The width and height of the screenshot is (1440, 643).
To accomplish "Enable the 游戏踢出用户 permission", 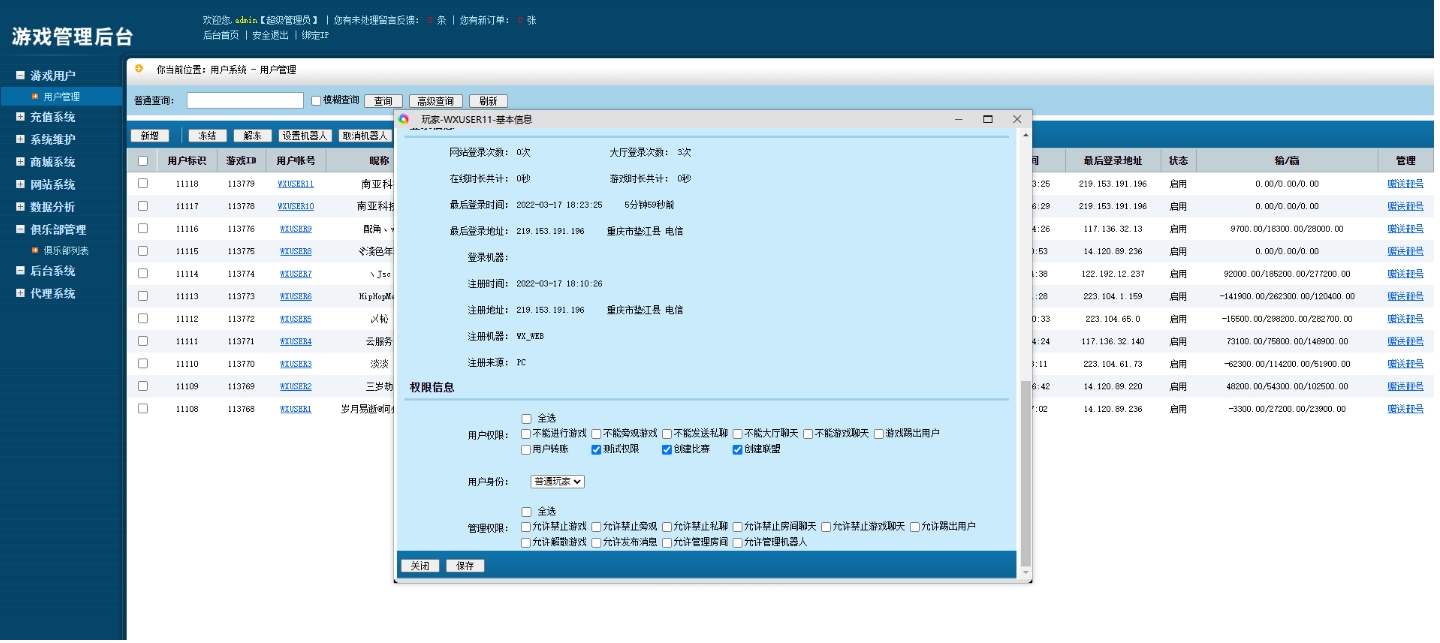I will click(879, 434).
